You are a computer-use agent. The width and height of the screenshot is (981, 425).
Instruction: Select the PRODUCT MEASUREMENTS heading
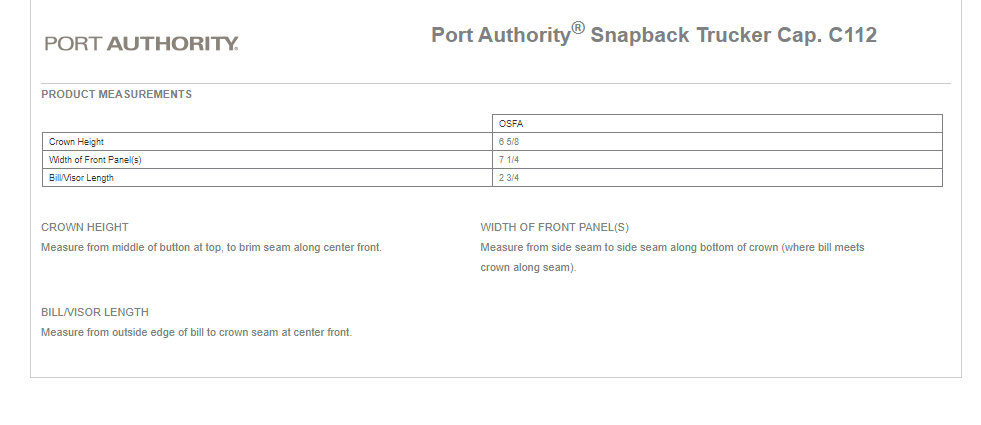coord(116,94)
